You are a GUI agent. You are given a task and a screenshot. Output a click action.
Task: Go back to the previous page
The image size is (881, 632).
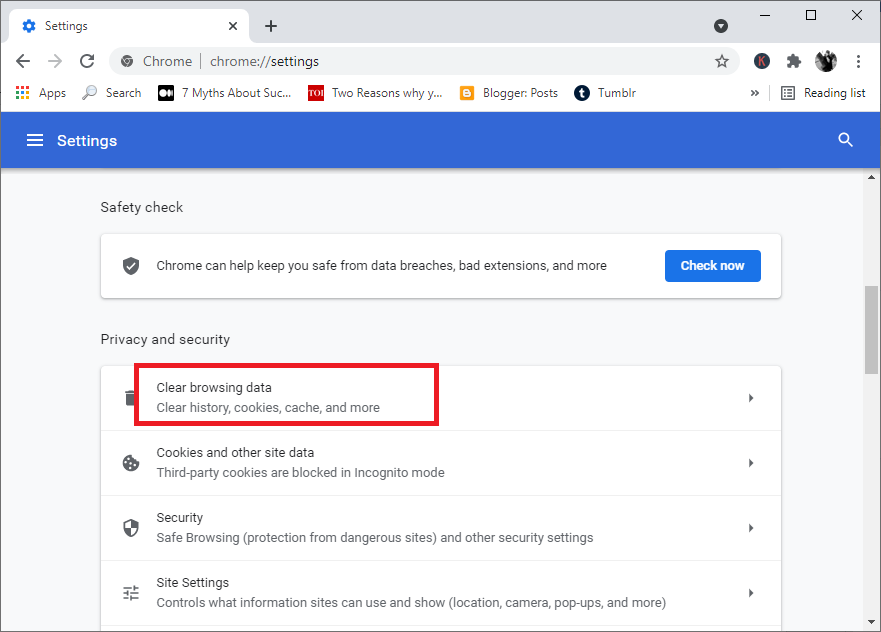tap(23, 61)
